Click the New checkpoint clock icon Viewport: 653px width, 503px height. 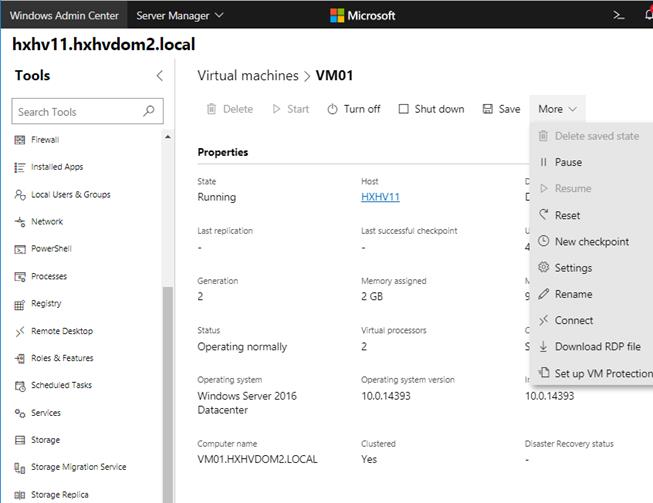coord(543,241)
